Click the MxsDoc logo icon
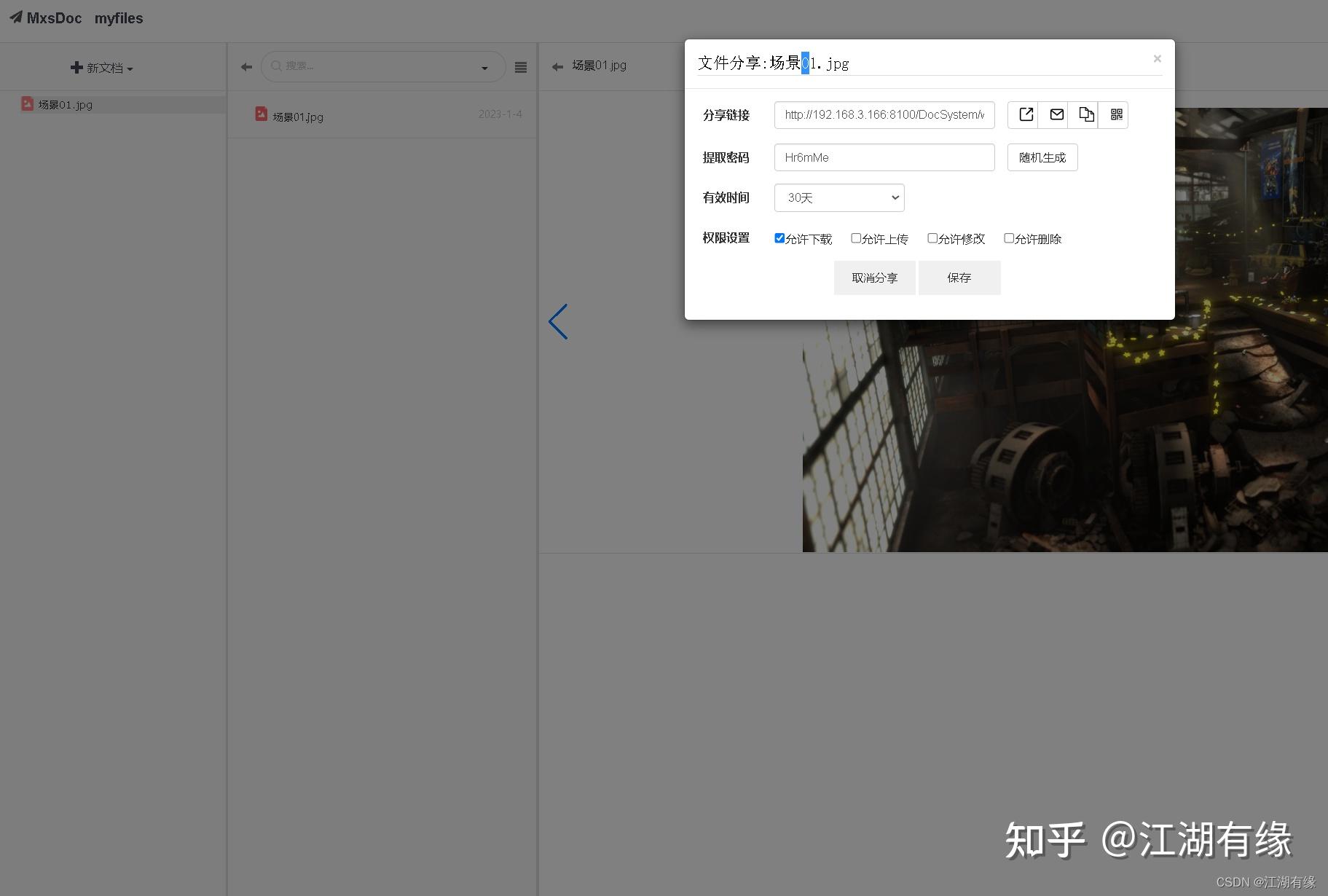1328x896 pixels. (x=16, y=17)
